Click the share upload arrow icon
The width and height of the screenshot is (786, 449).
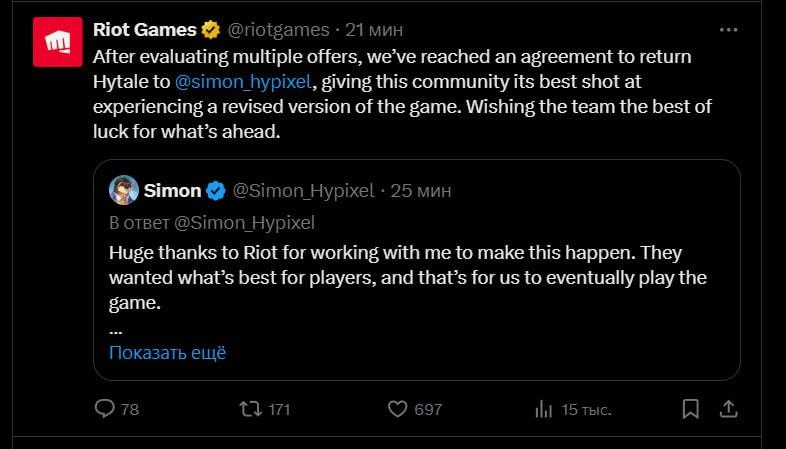(729, 409)
